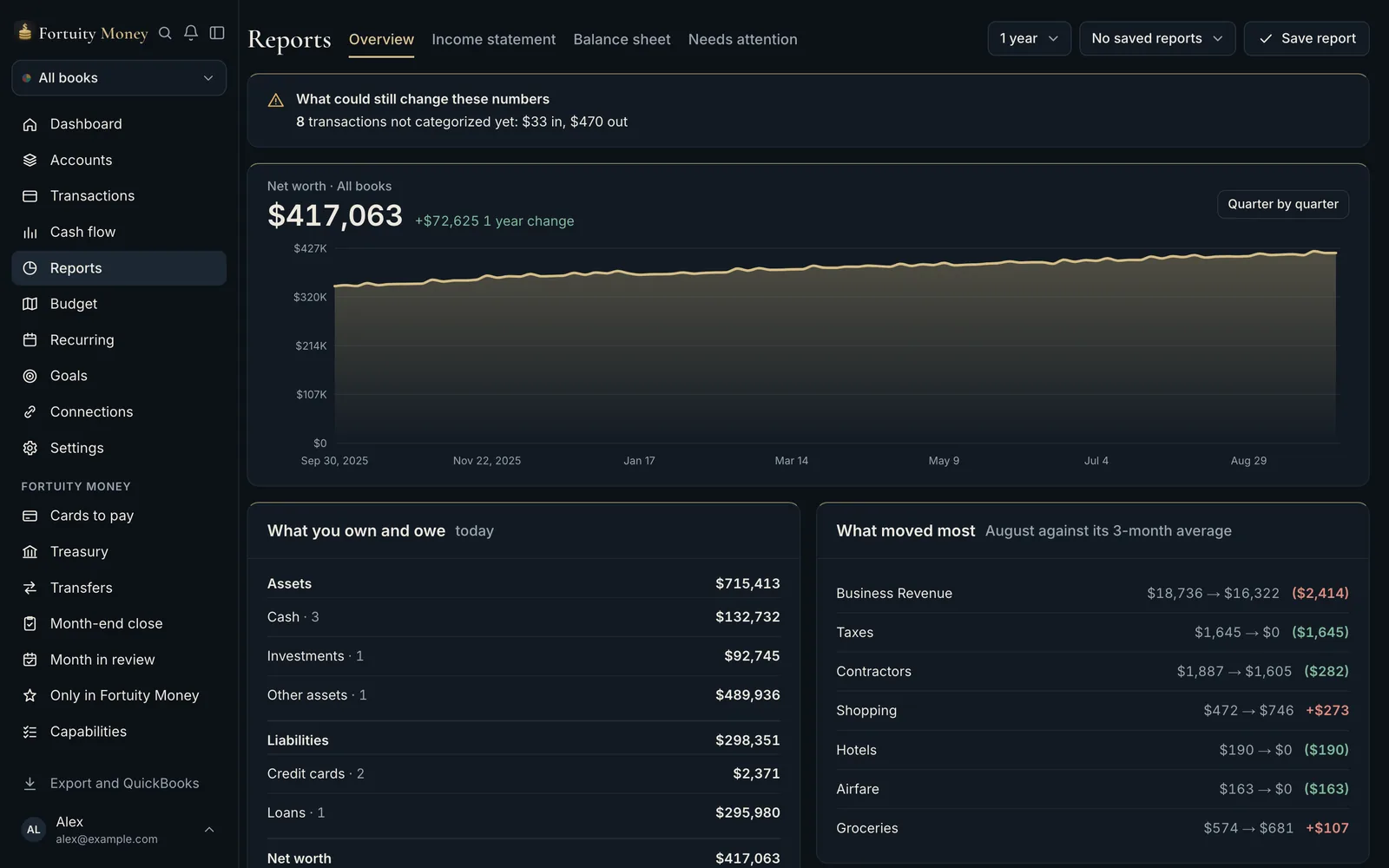The height and width of the screenshot is (868, 1389).
Task: Click the Fortuity Money logo
Action: [x=82, y=33]
